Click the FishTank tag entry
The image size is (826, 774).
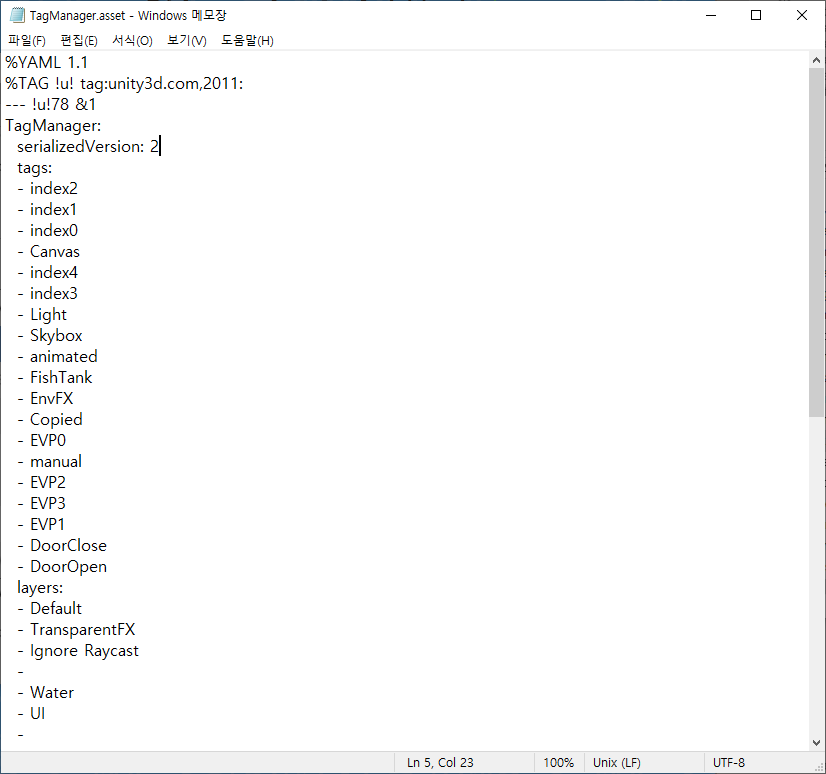[55, 378]
